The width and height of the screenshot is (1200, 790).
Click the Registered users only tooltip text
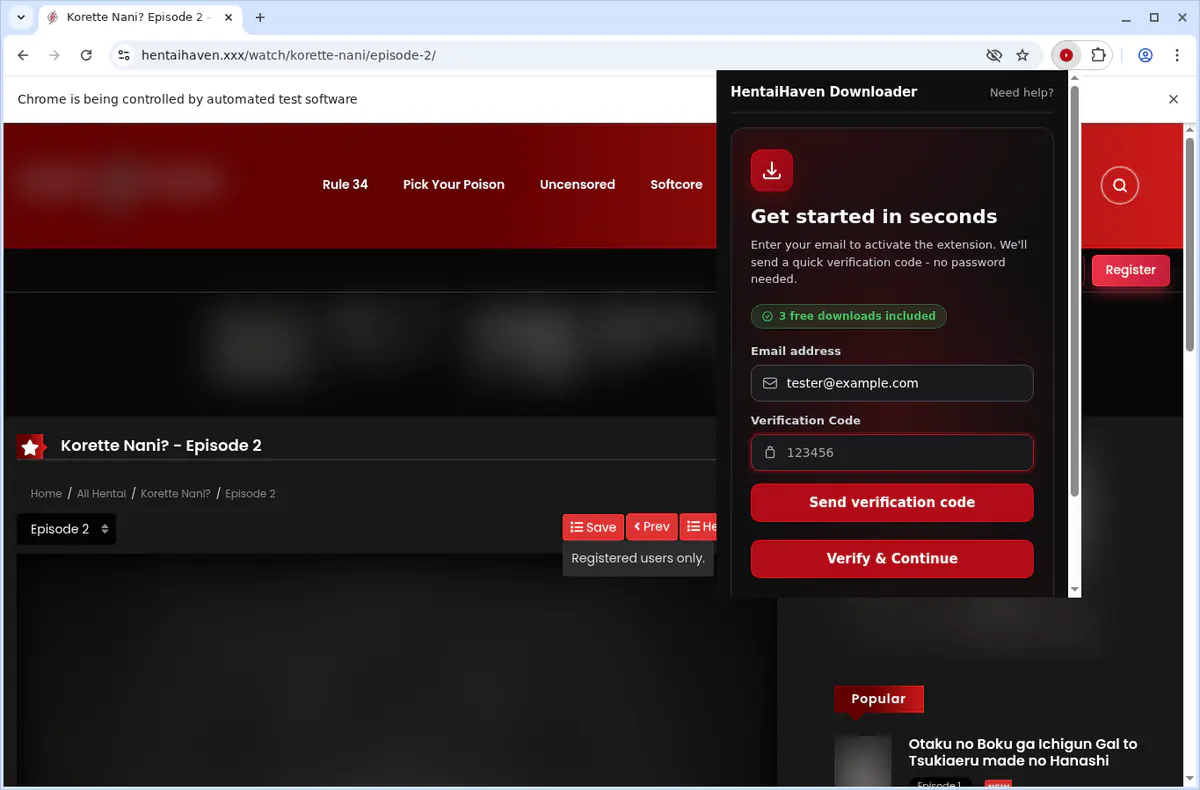[638, 558]
